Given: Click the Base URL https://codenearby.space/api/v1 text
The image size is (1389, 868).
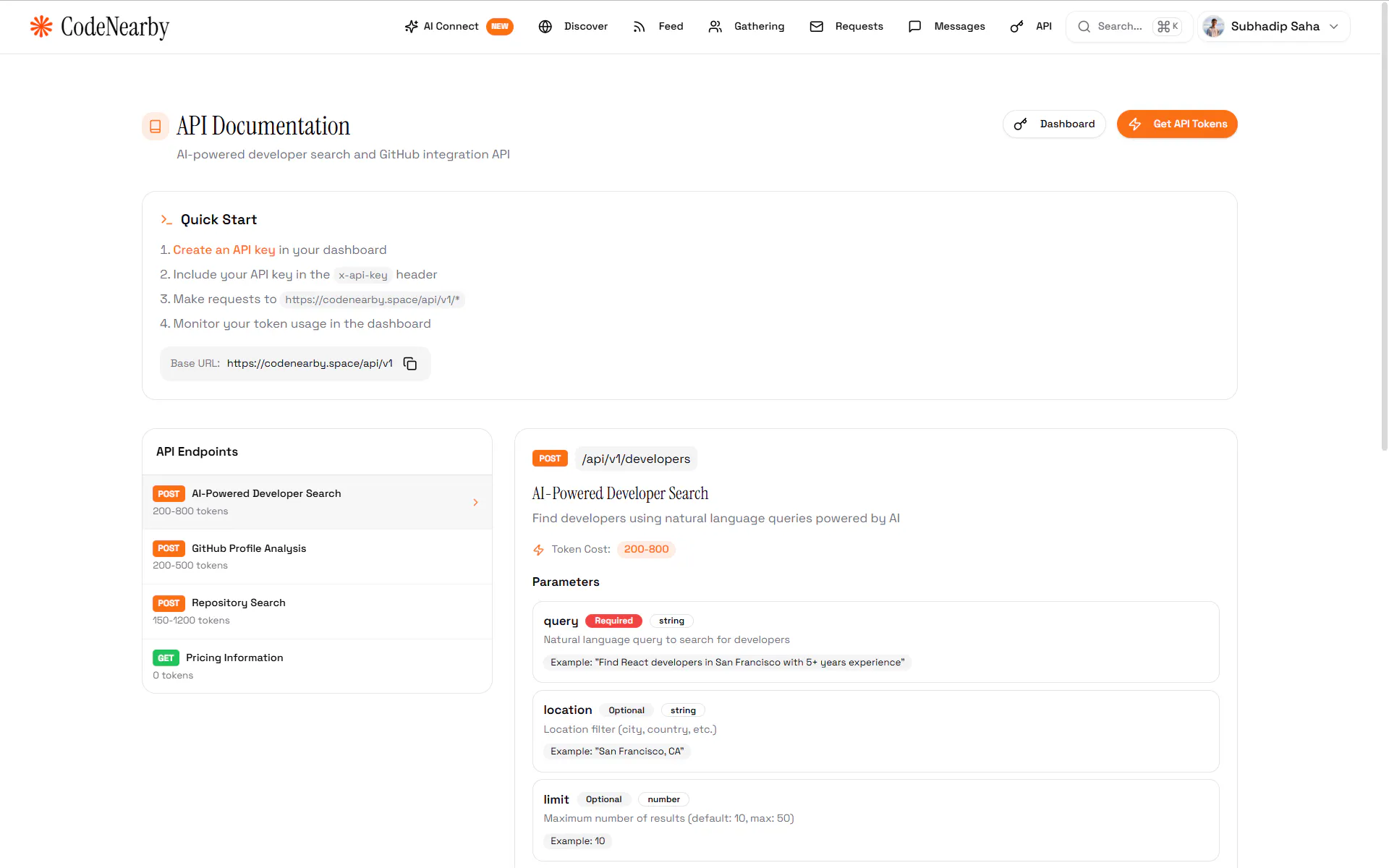Looking at the screenshot, I should [x=310, y=364].
